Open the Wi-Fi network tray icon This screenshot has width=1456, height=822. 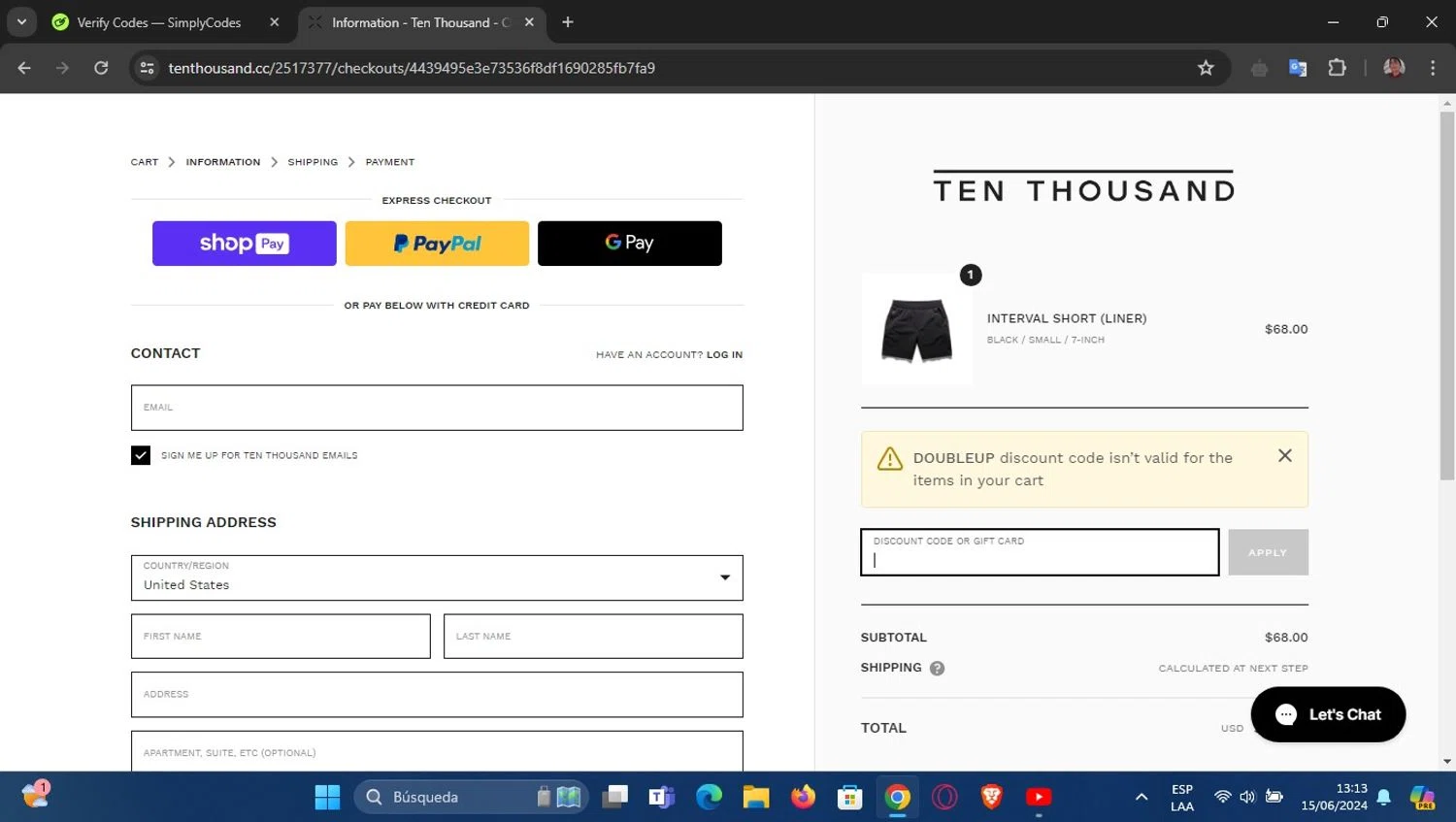coord(1223,797)
